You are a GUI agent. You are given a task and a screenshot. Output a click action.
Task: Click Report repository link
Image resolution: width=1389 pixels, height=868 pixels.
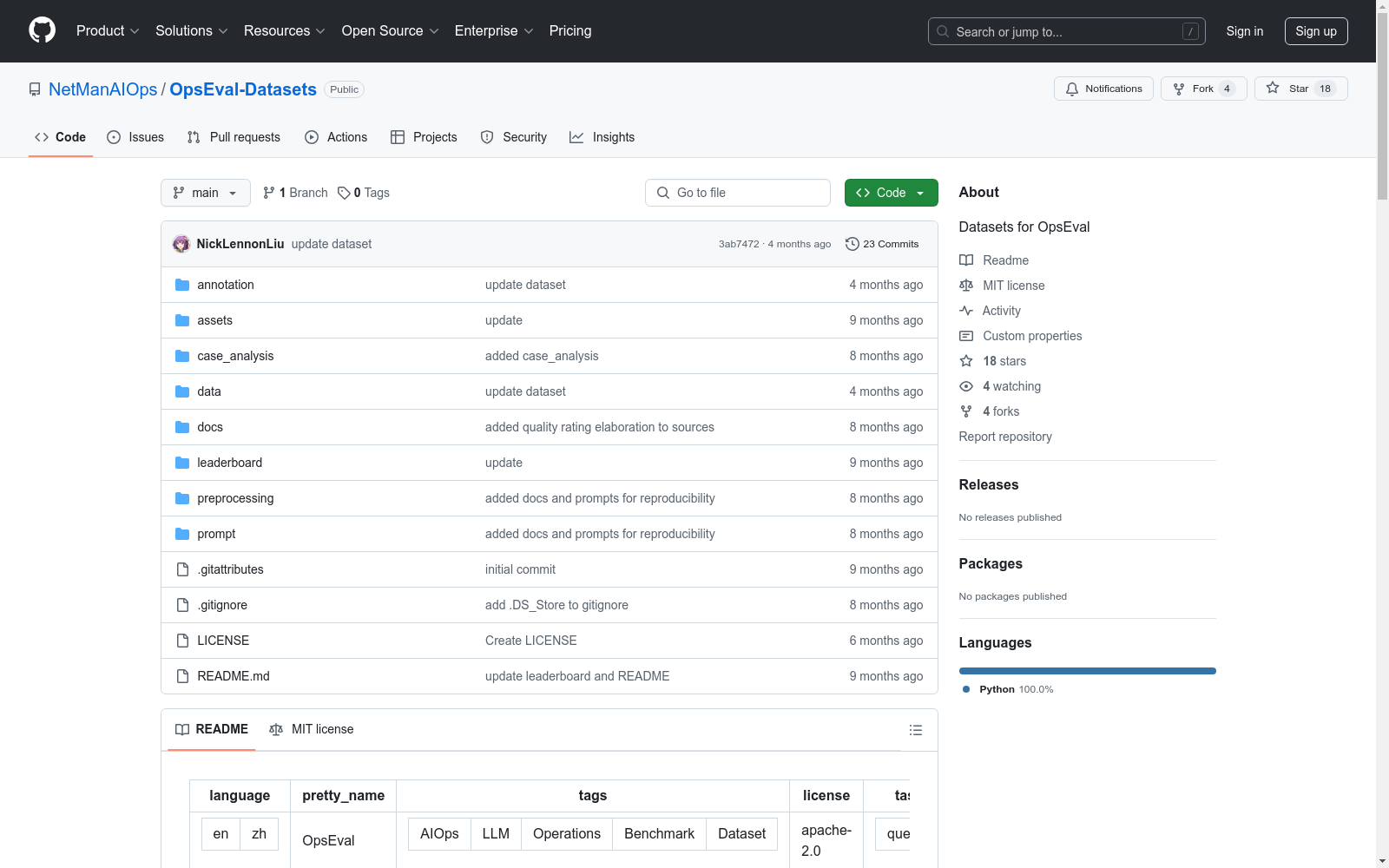(1005, 437)
